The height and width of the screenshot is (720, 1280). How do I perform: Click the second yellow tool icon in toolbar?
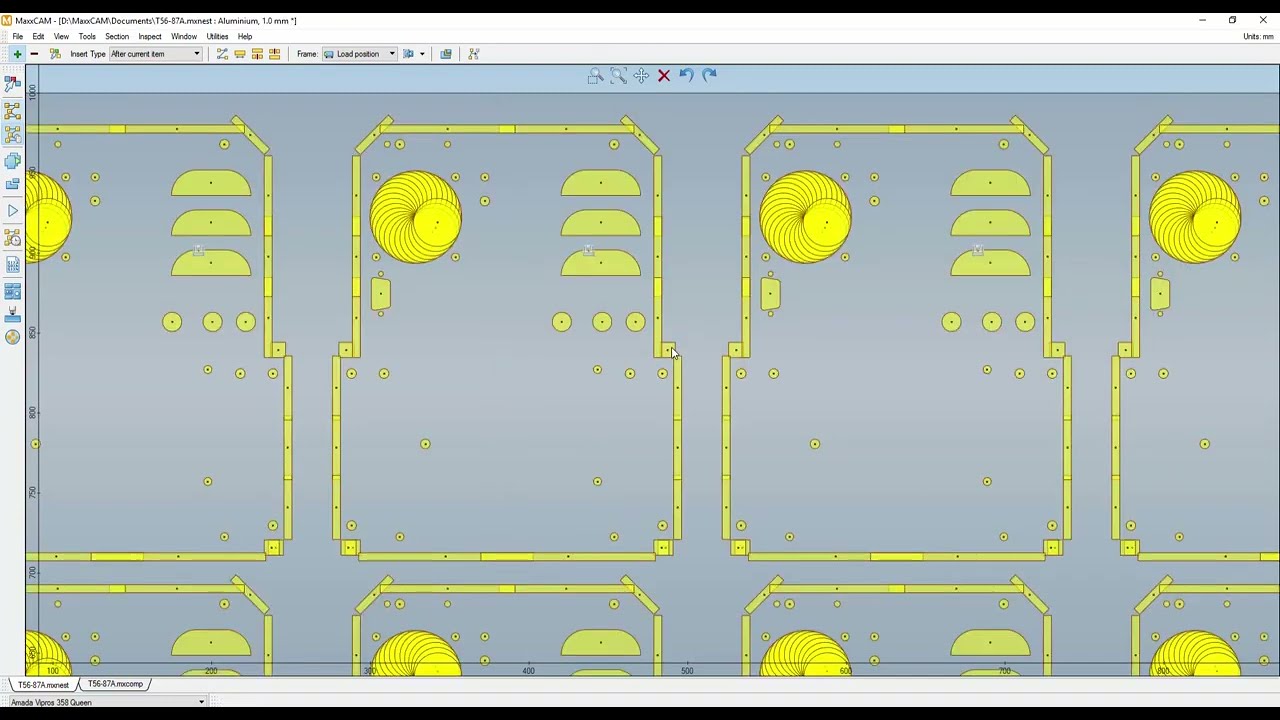(x=240, y=54)
